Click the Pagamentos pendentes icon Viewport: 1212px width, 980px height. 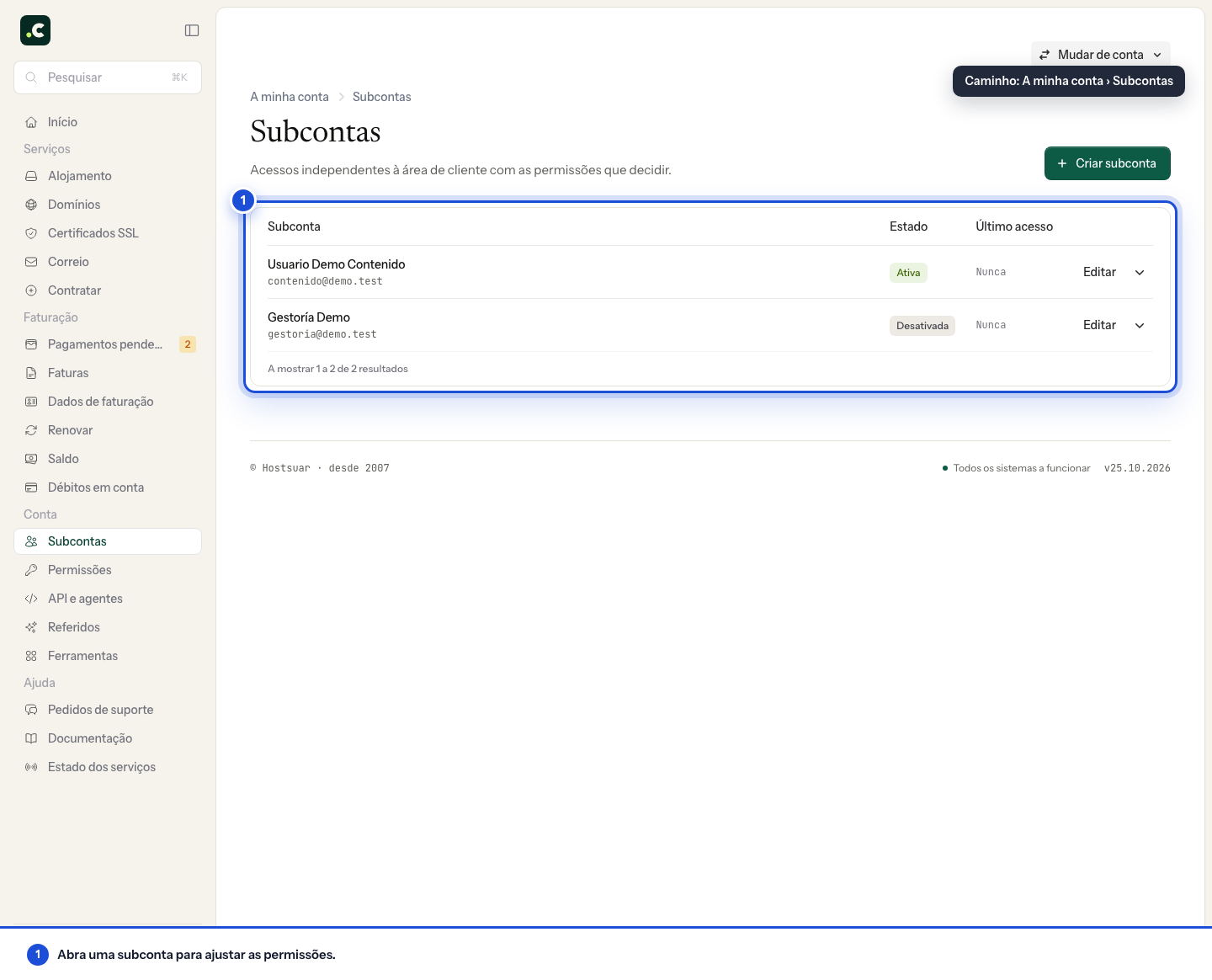31,344
